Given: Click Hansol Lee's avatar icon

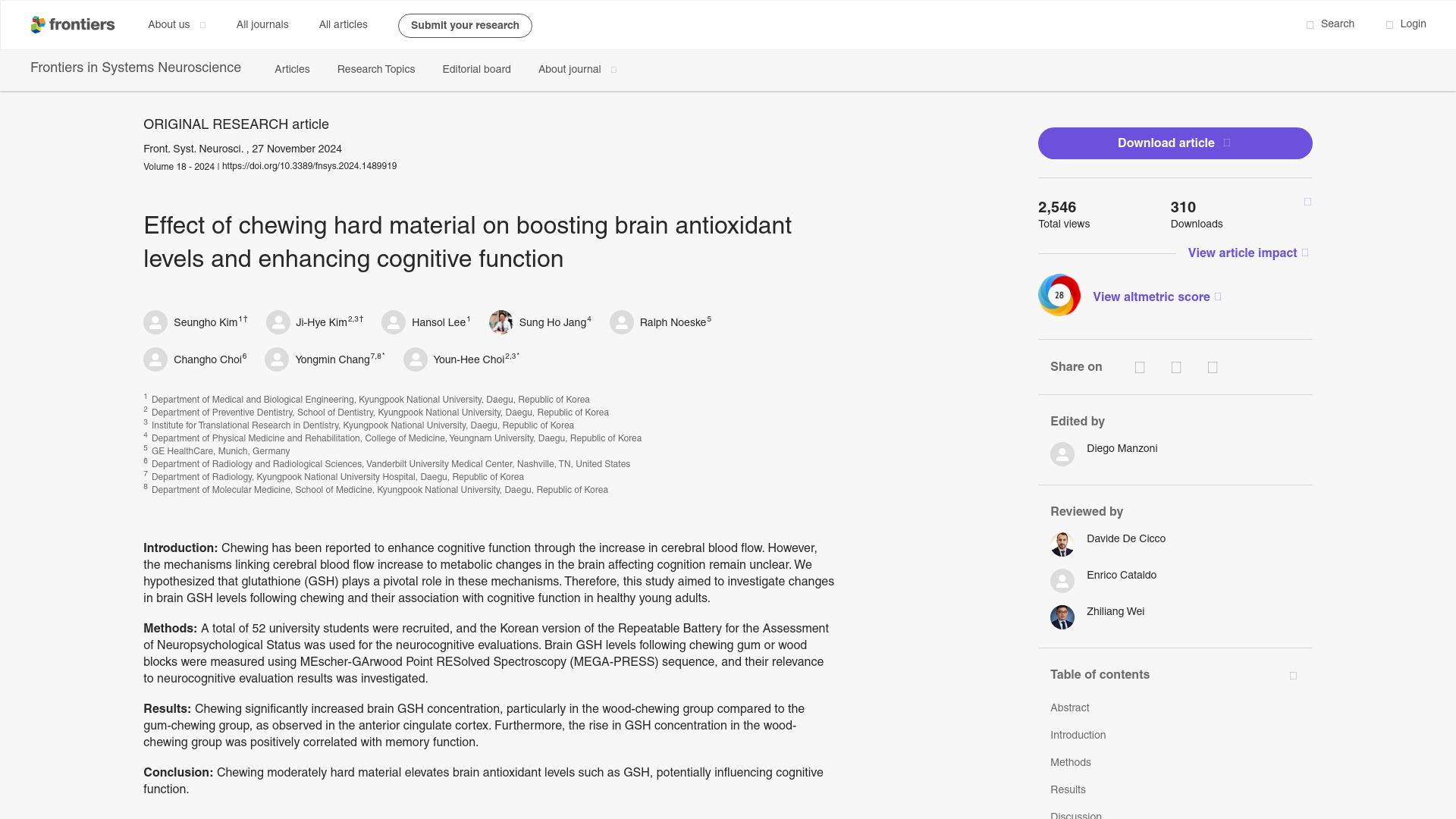Looking at the screenshot, I should click(x=394, y=322).
